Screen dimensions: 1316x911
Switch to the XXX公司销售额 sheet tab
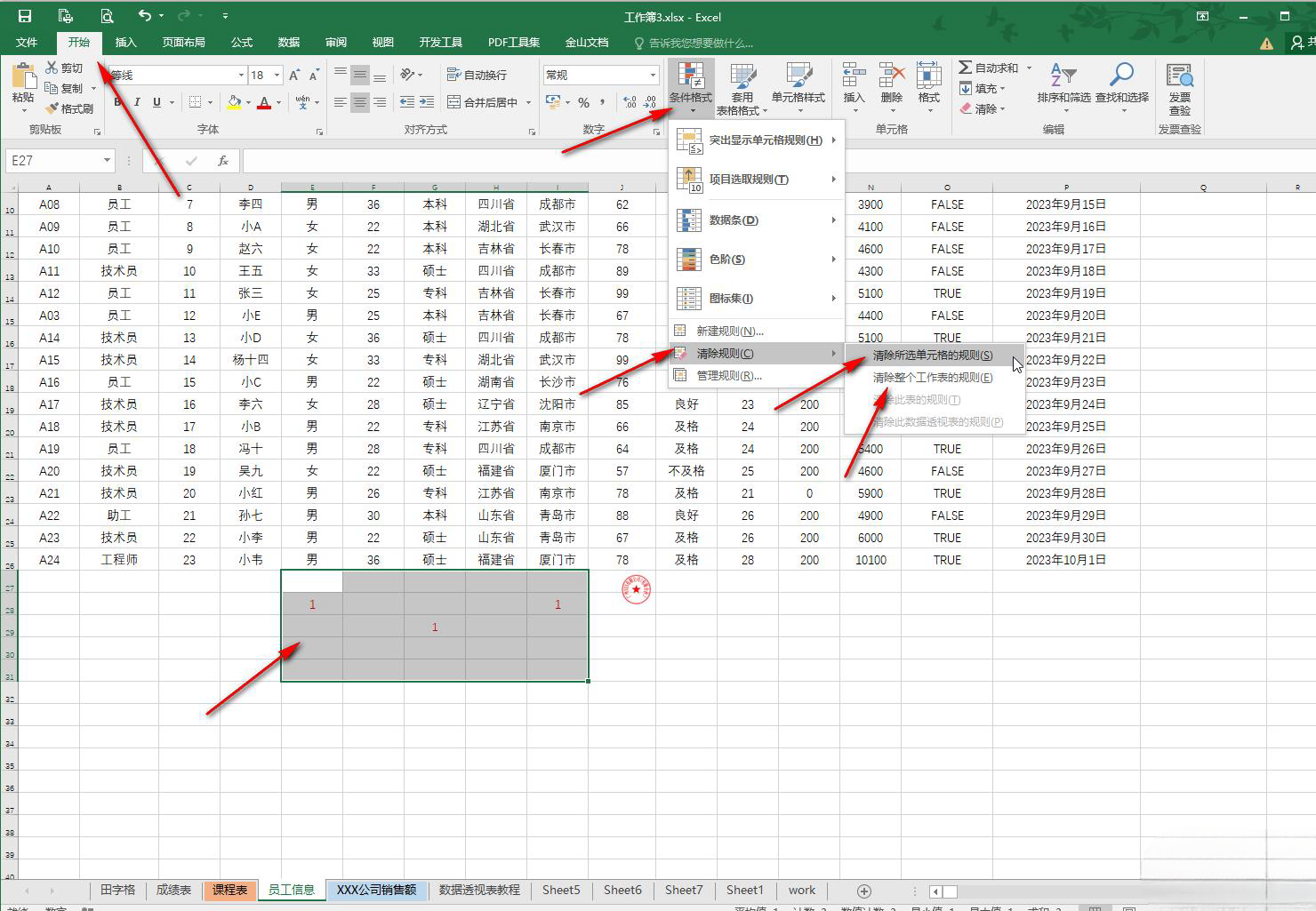click(376, 890)
